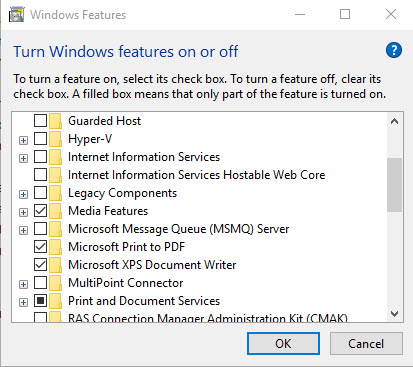Select the Media Features label
The height and width of the screenshot is (367, 413).
(108, 211)
